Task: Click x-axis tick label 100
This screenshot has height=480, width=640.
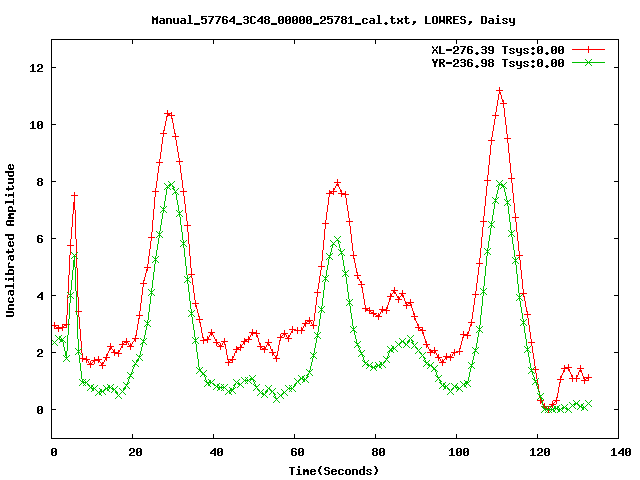Action: pyautogui.click(x=459, y=452)
